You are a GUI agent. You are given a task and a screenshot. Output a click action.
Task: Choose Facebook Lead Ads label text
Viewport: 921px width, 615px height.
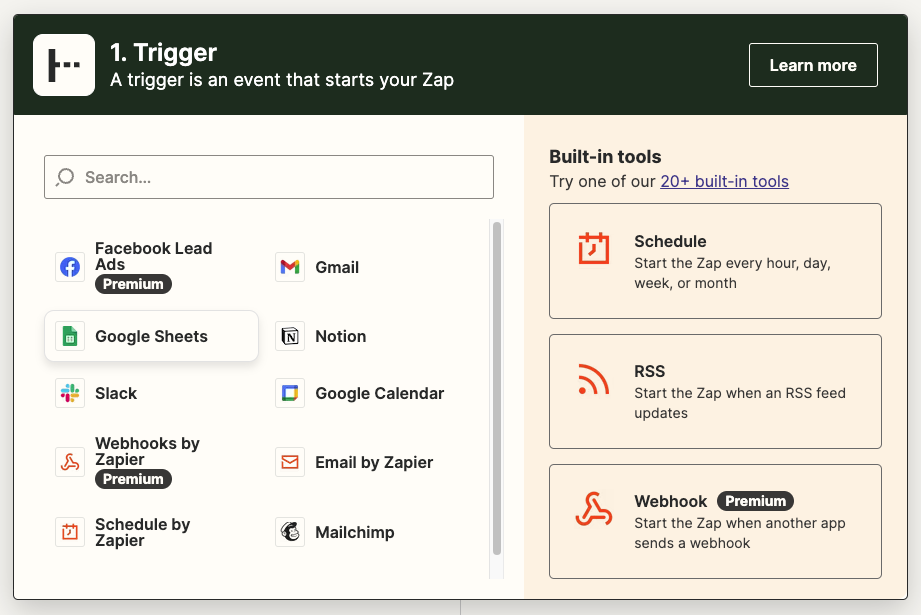coord(153,256)
